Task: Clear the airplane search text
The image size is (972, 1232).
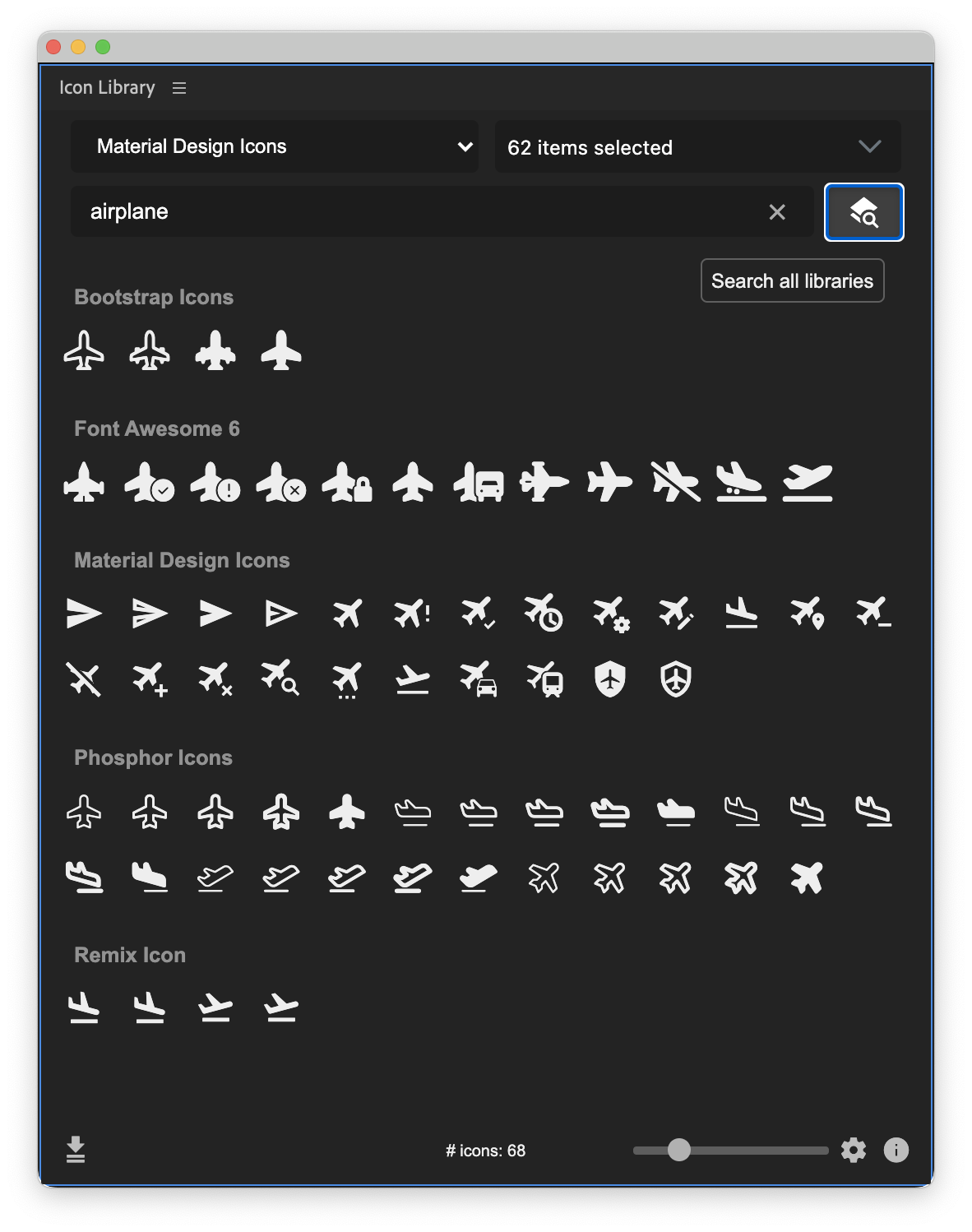Action: 777,212
